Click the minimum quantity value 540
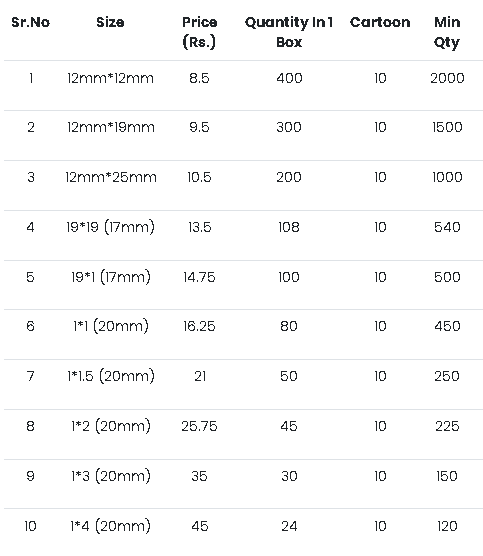The image size is (483, 556). pos(447,227)
